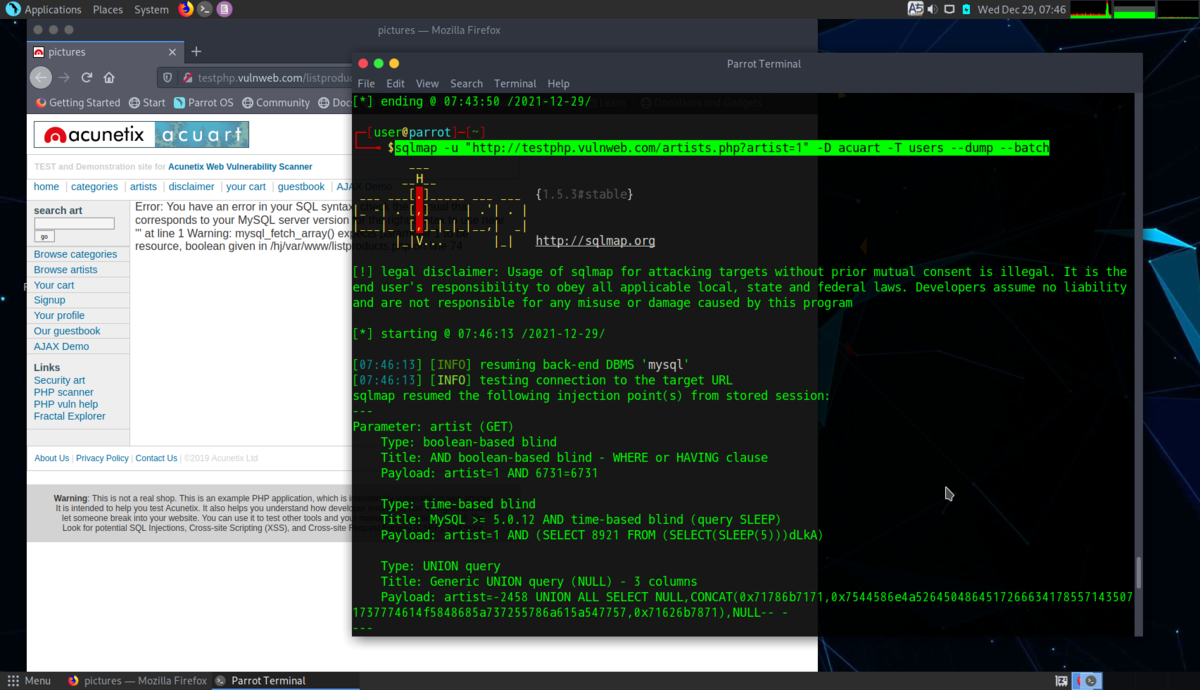Screen dimensions: 1200x690
Task: Open a new tab in Firefox
Action: tap(196, 51)
